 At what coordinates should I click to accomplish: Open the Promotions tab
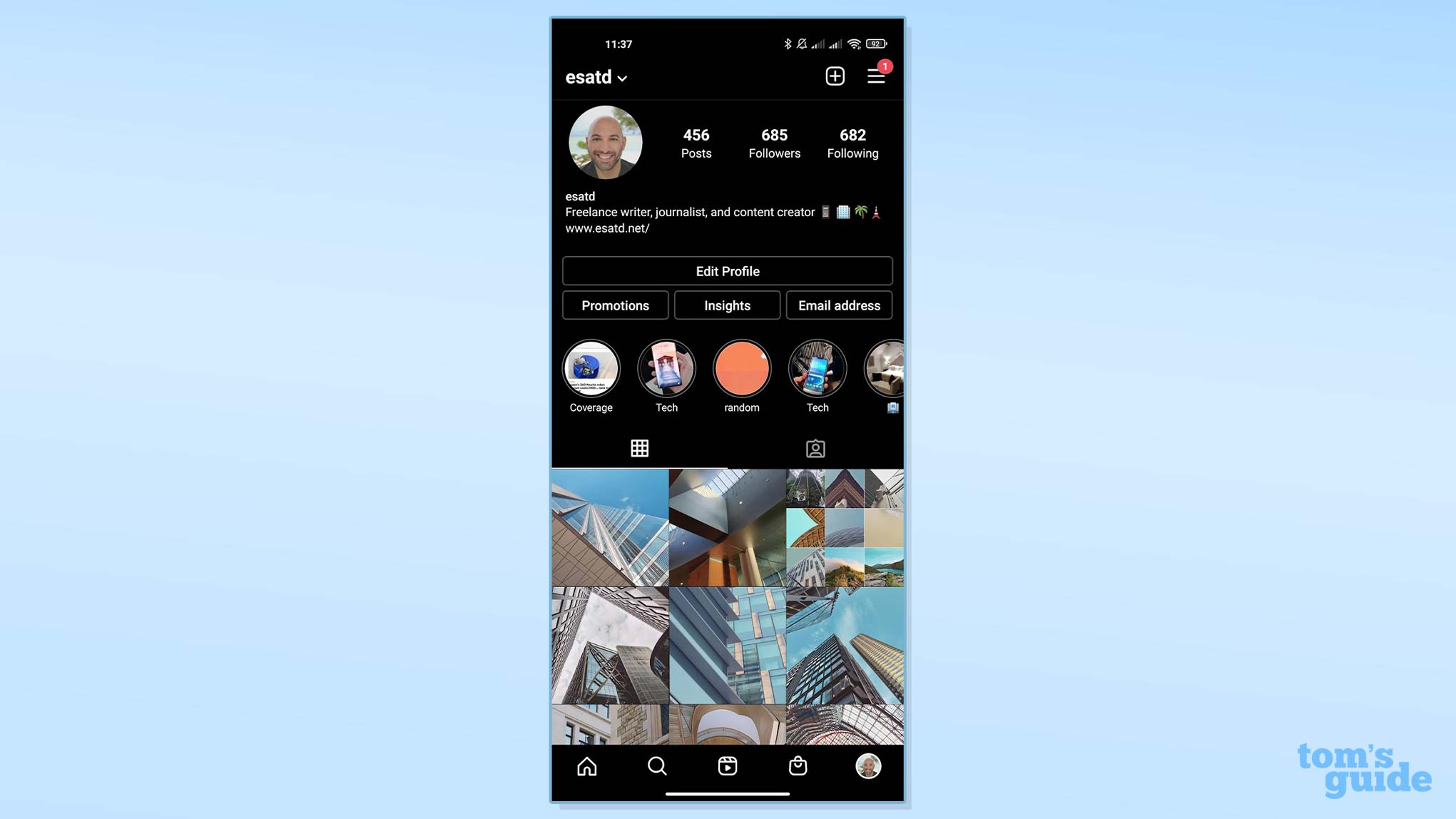point(615,305)
